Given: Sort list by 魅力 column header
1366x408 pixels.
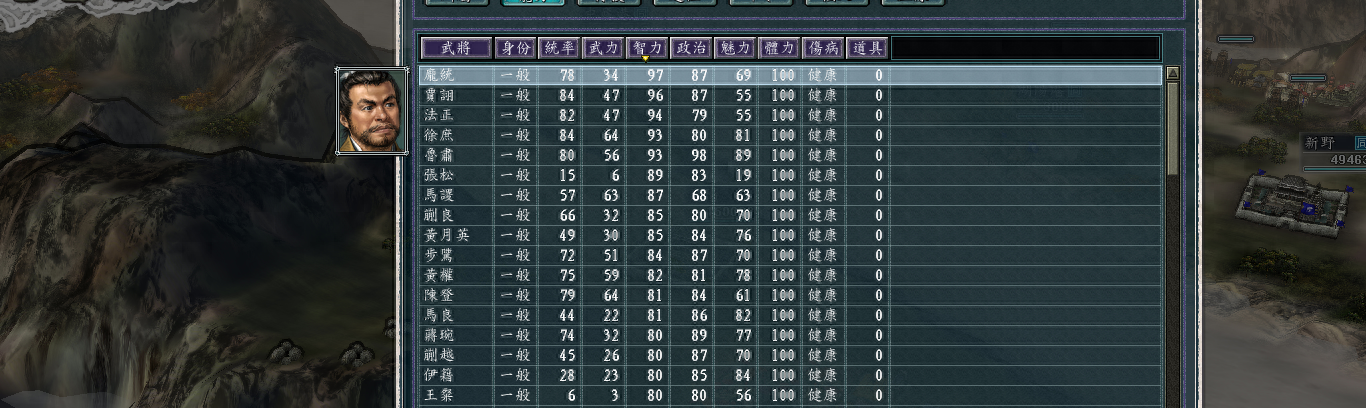Looking at the screenshot, I should click(x=735, y=48).
